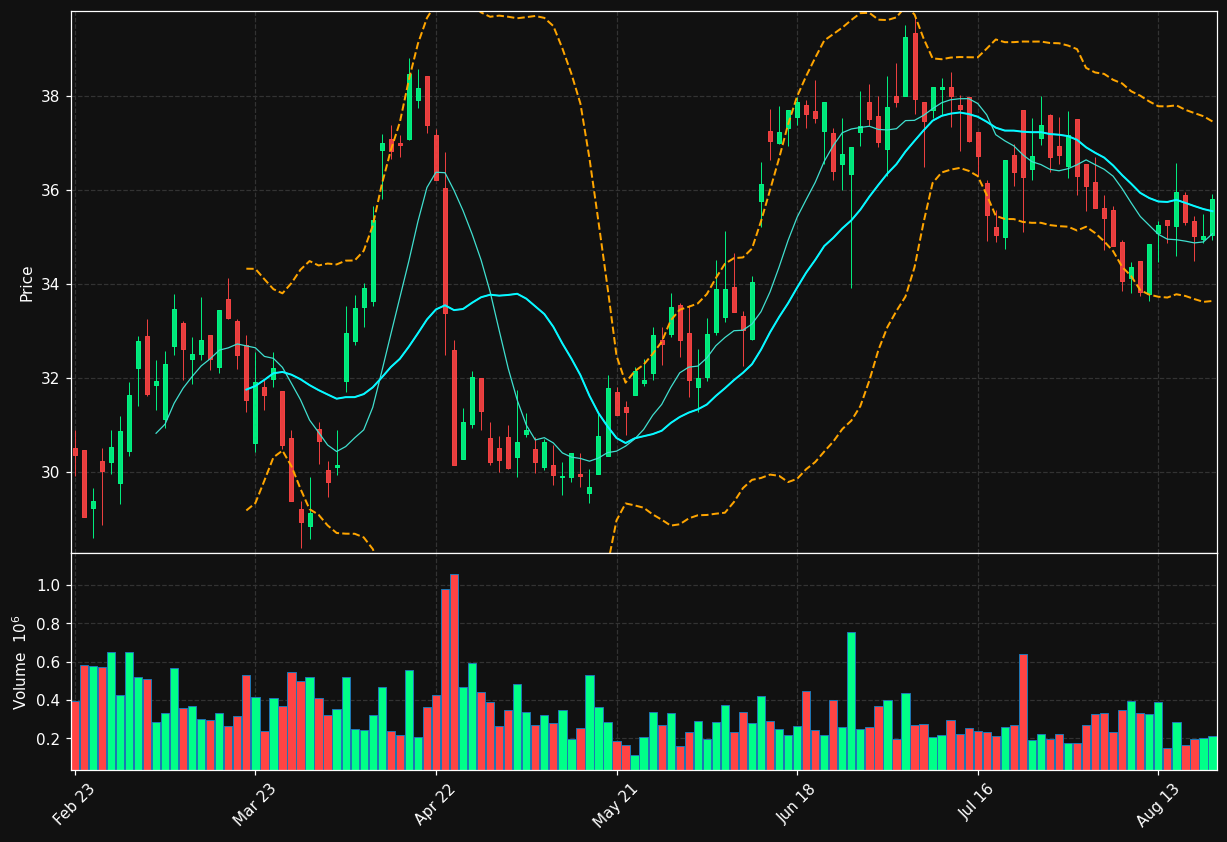Click the 38 price tick label
The height and width of the screenshot is (842, 1227).
tap(51, 97)
